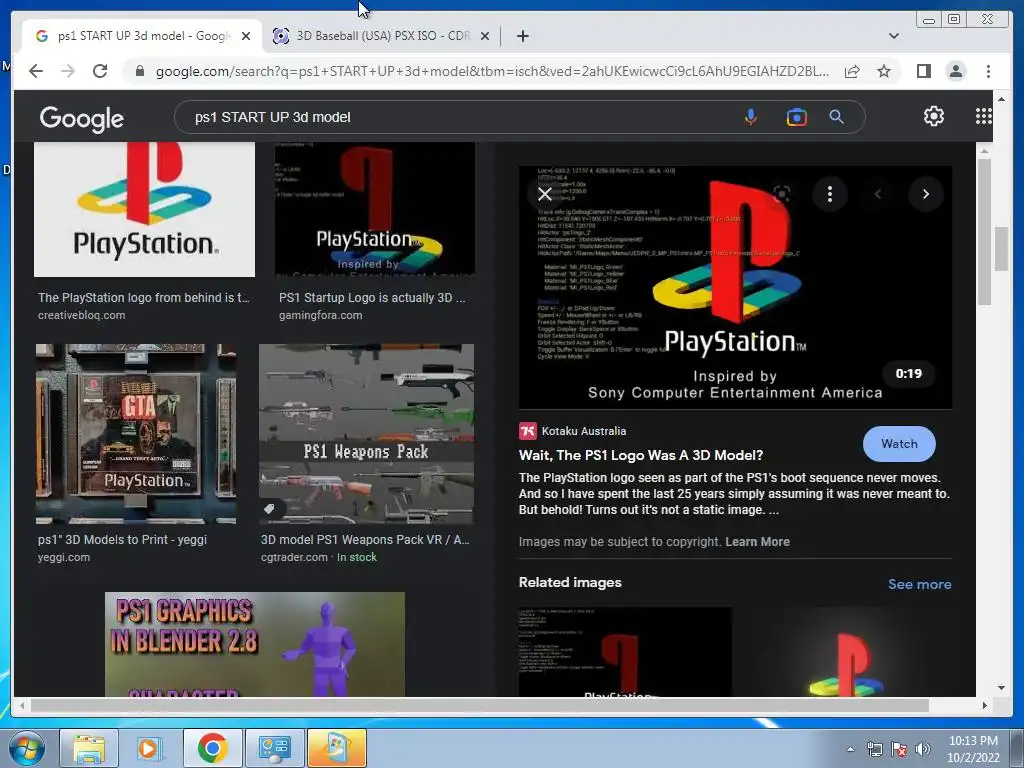The image size is (1024, 768).
Task: Open the Chrome side panel icon
Action: click(923, 71)
